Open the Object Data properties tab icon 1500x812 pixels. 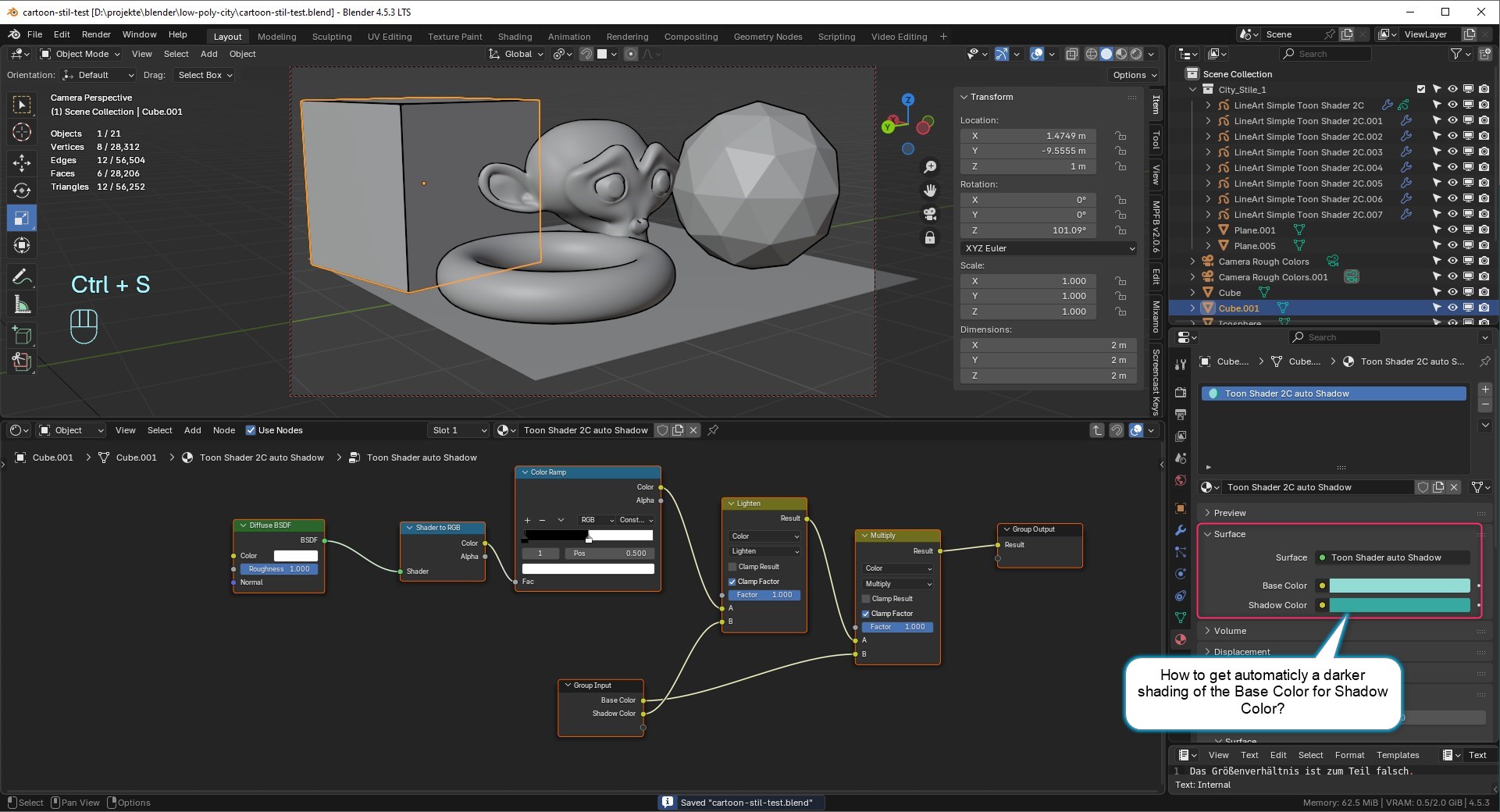pyautogui.click(x=1181, y=618)
